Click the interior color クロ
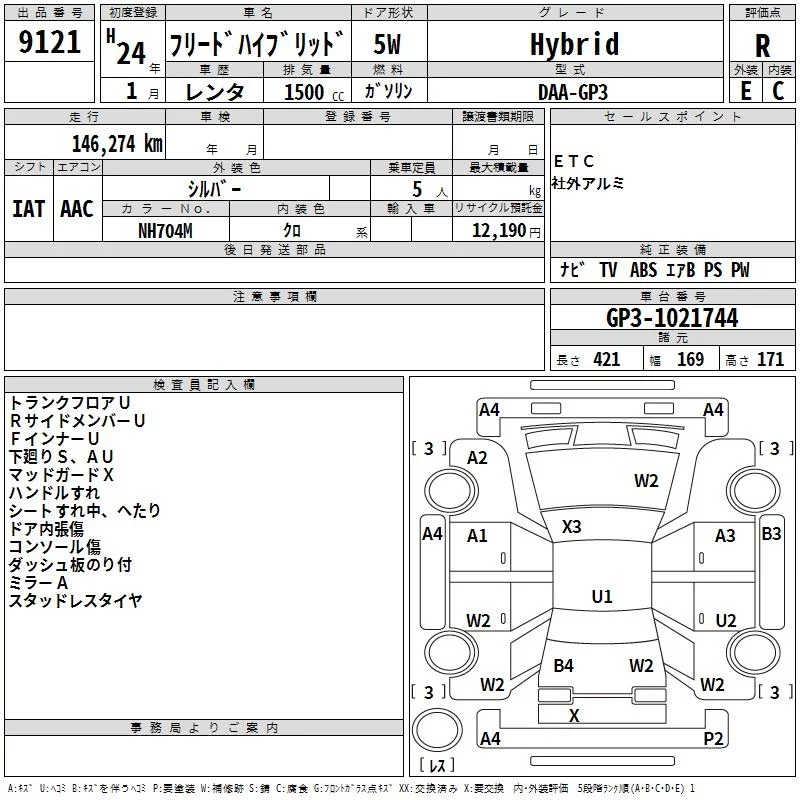Screen dimensions: 800x800 pyautogui.click(x=292, y=231)
